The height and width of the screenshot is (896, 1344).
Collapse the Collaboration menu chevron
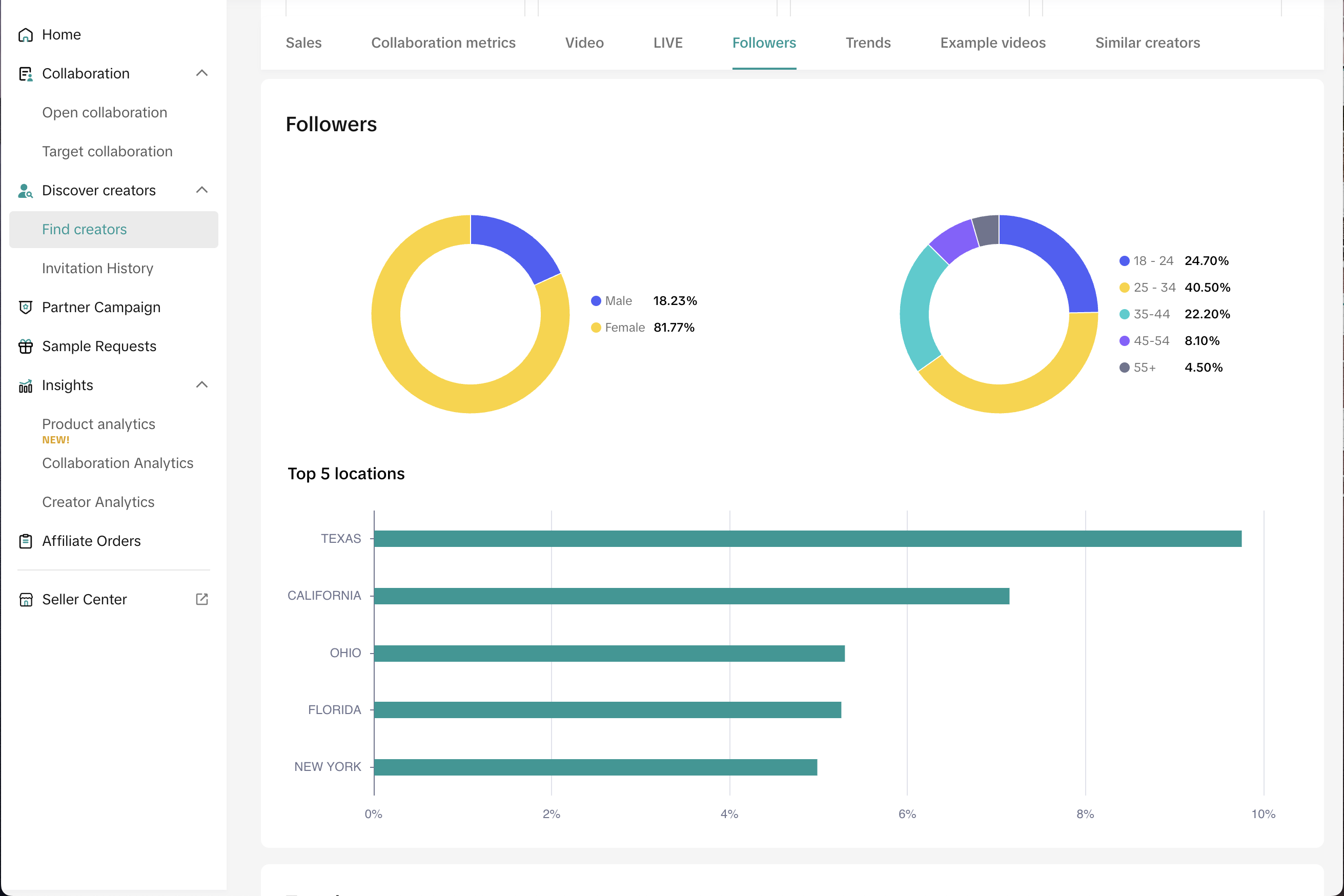coord(202,73)
